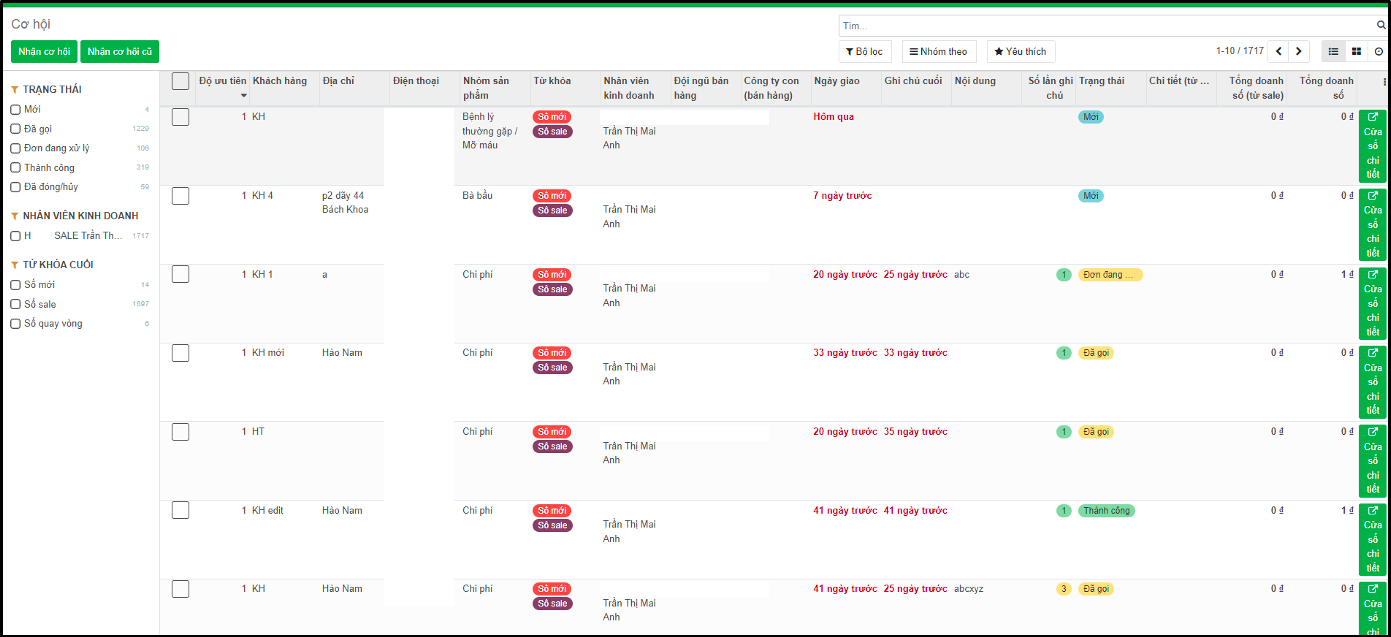Enable 'Thành công' status filter
Screen dimensions: 1391x637
point(15,168)
